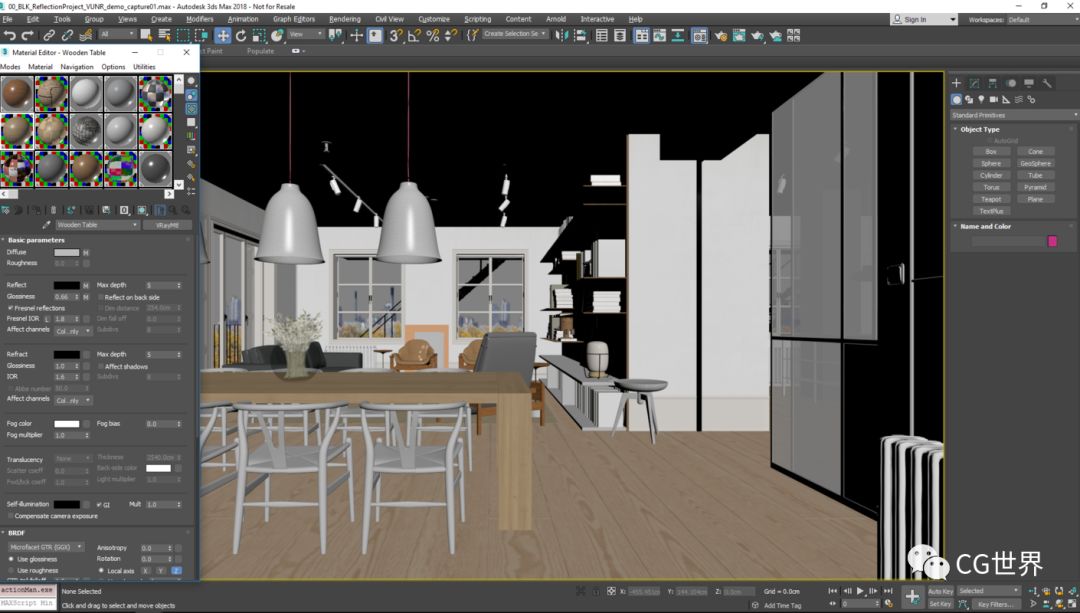This screenshot has height=613, width=1080.
Task: Open the Standard Primitives dropdown
Action: (1014, 115)
